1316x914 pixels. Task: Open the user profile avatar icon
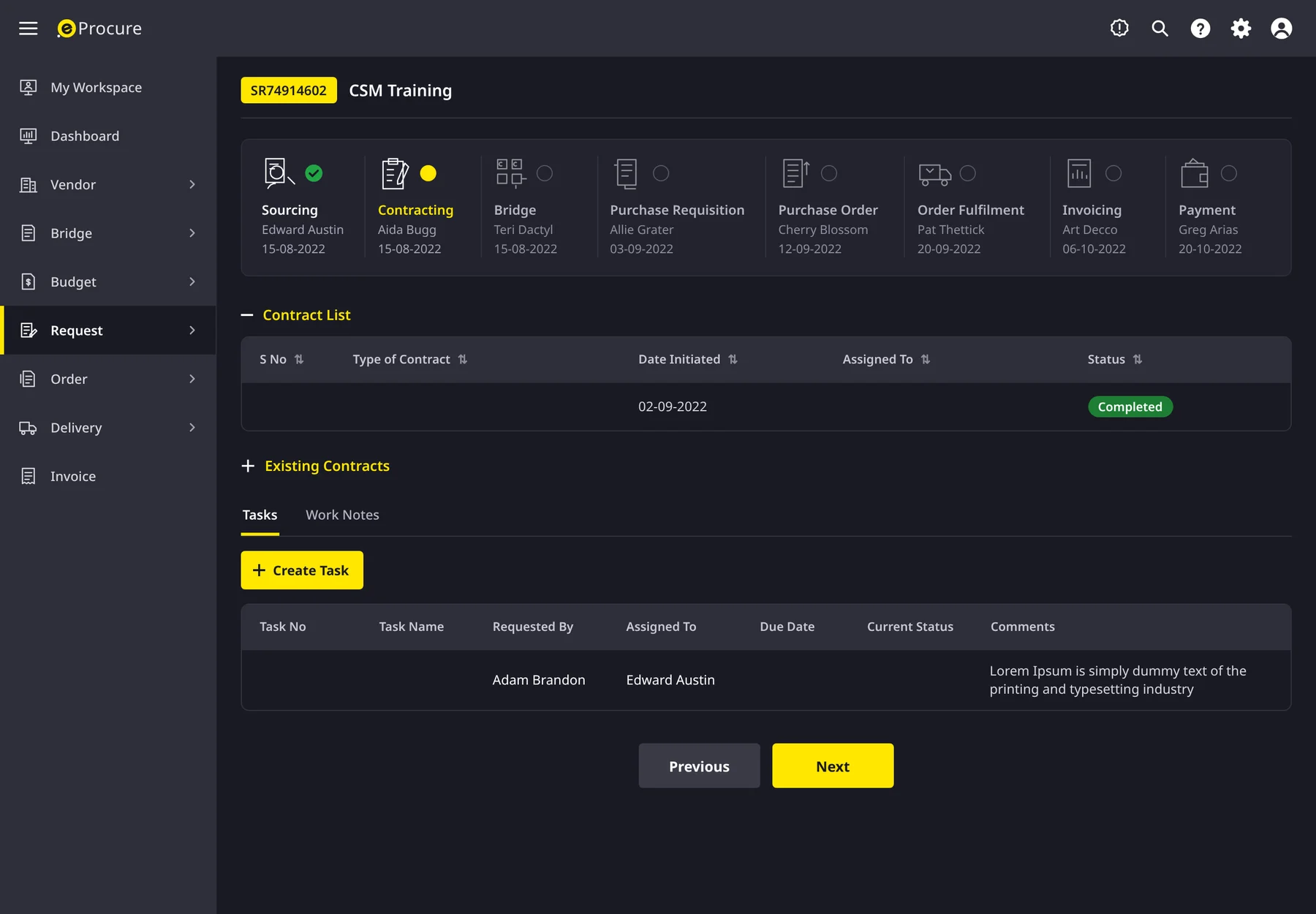pos(1282,29)
